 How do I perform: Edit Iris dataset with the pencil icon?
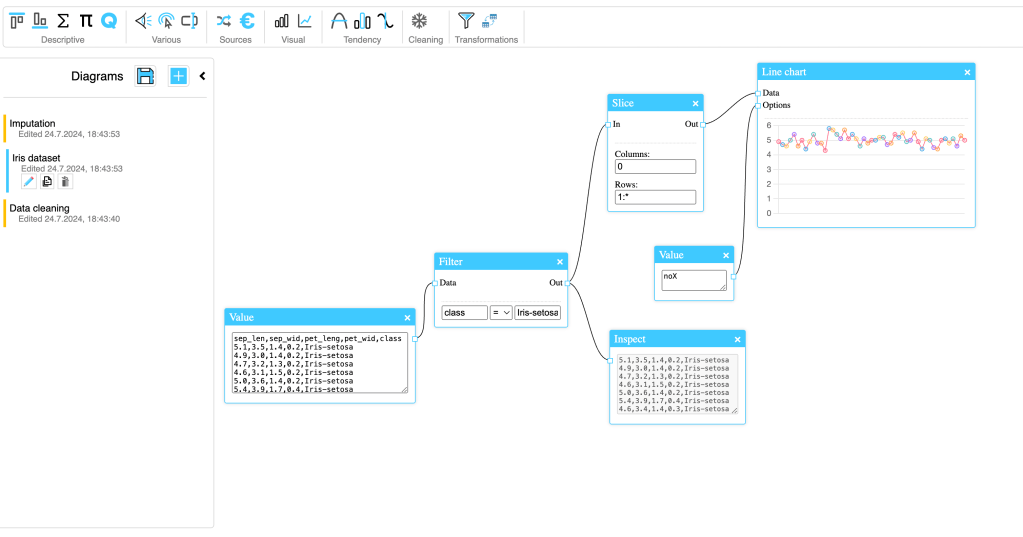[x=29, y=181]
